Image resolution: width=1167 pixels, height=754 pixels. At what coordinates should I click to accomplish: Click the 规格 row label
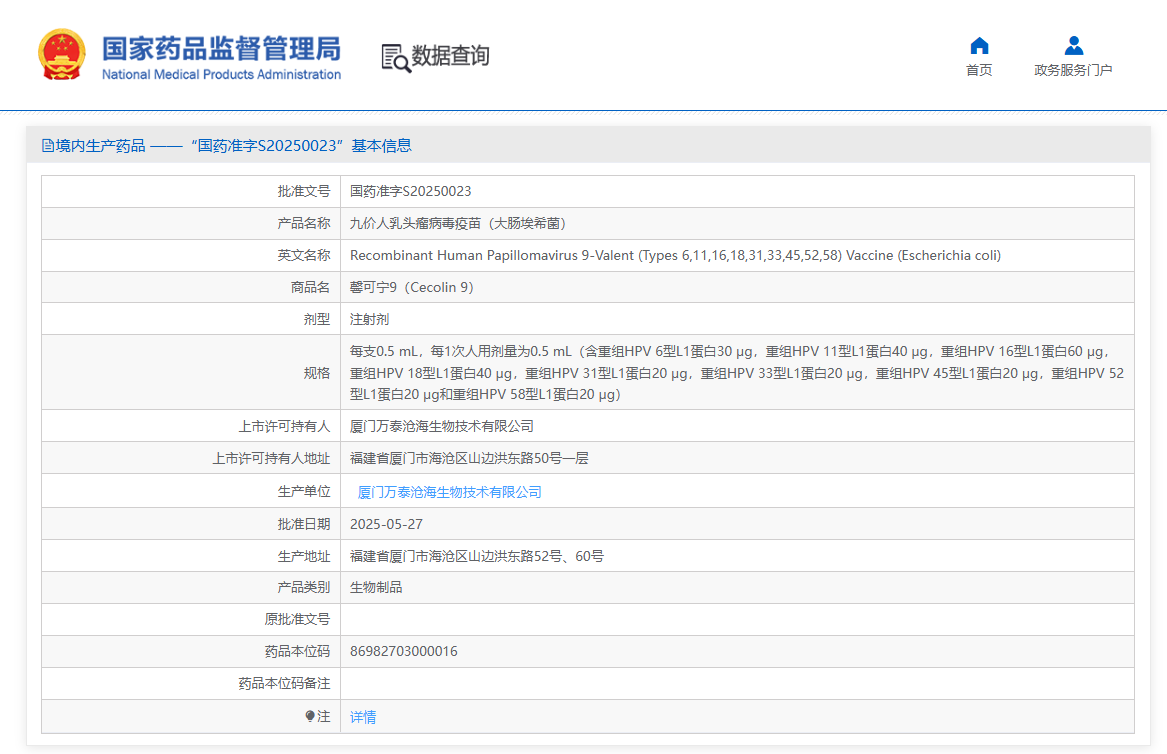[x=317, y=373]
